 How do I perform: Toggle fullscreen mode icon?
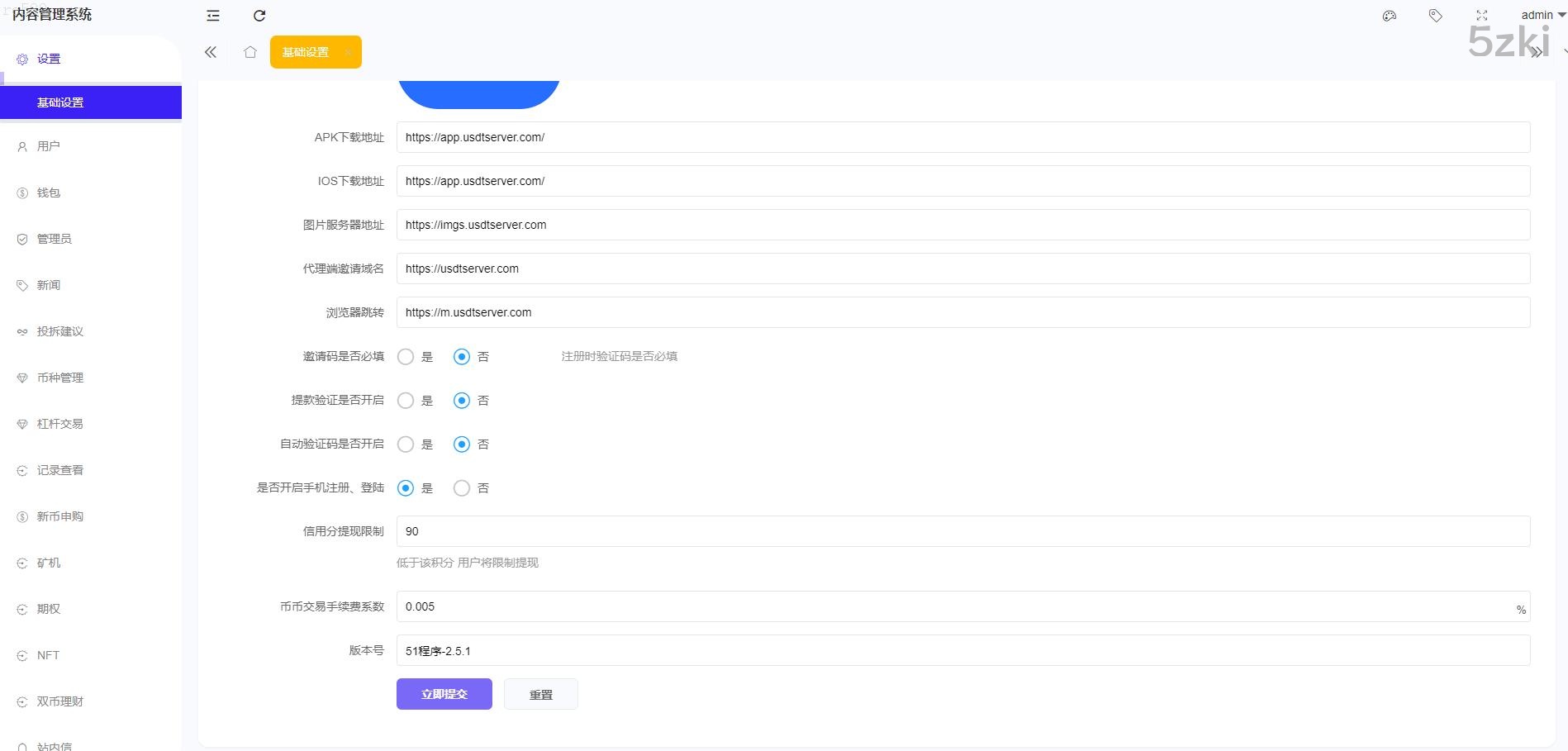1482,16
